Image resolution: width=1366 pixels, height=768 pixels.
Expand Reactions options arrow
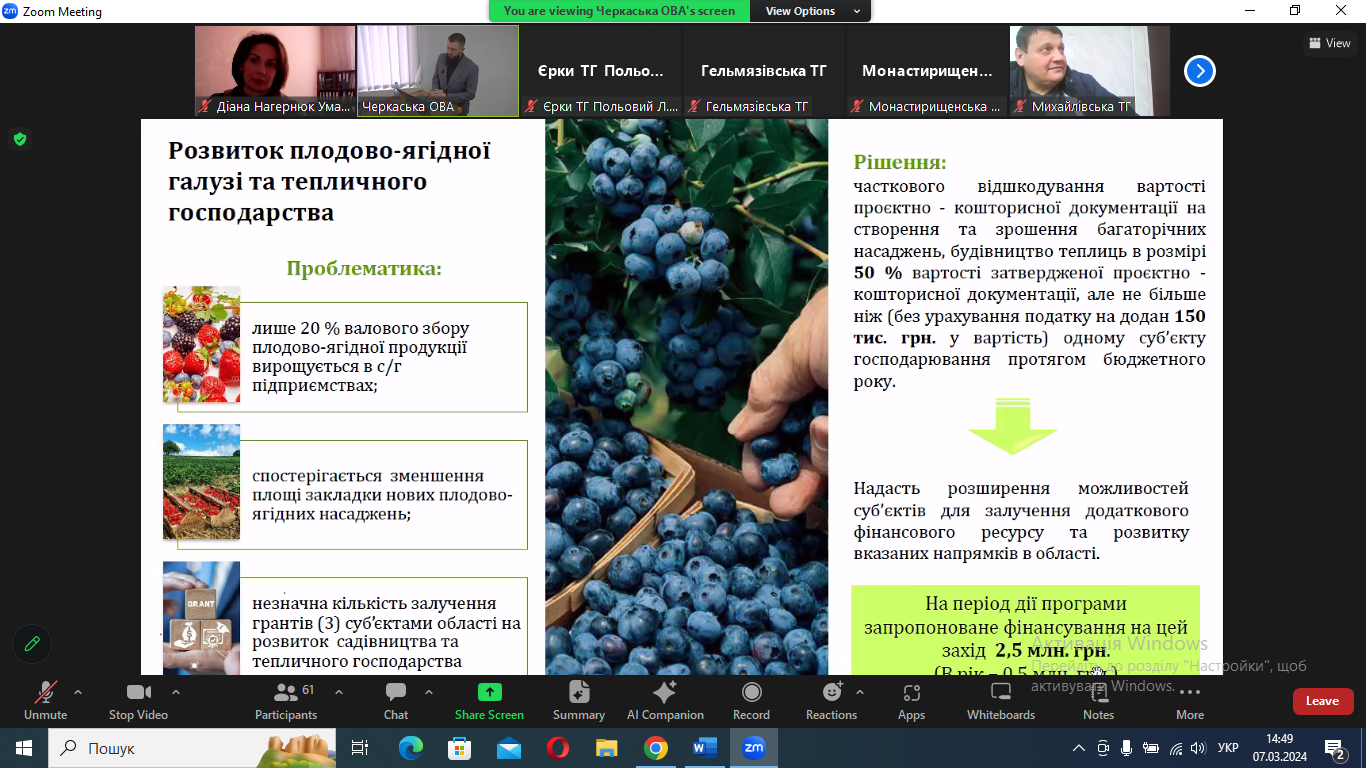click(860, 692)
